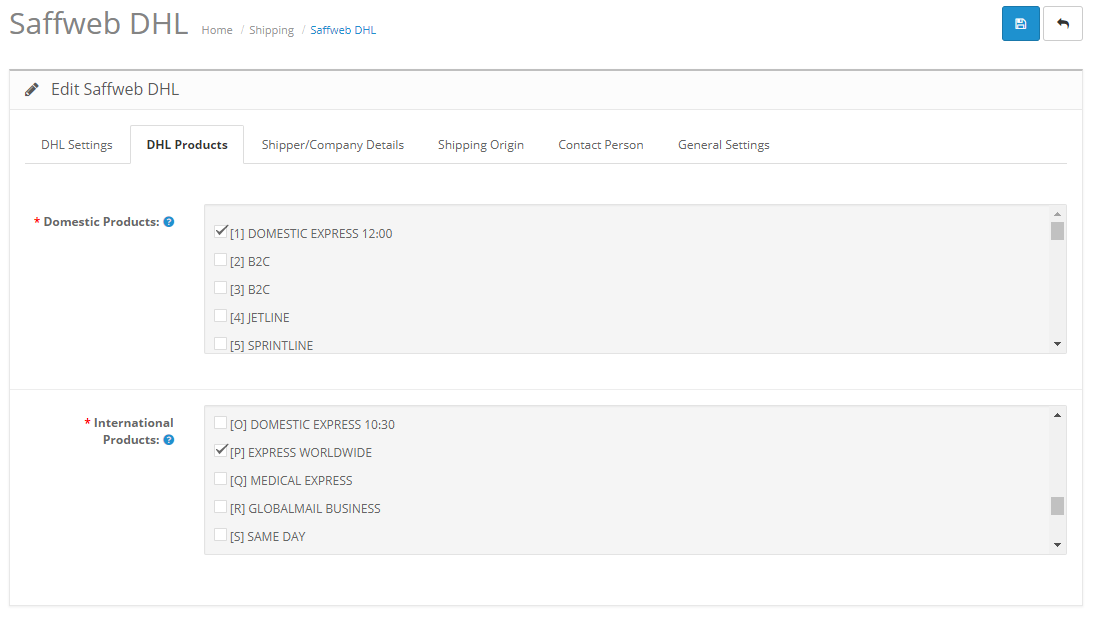Switch to the DHL Settings tab

(x=77, y=145)
